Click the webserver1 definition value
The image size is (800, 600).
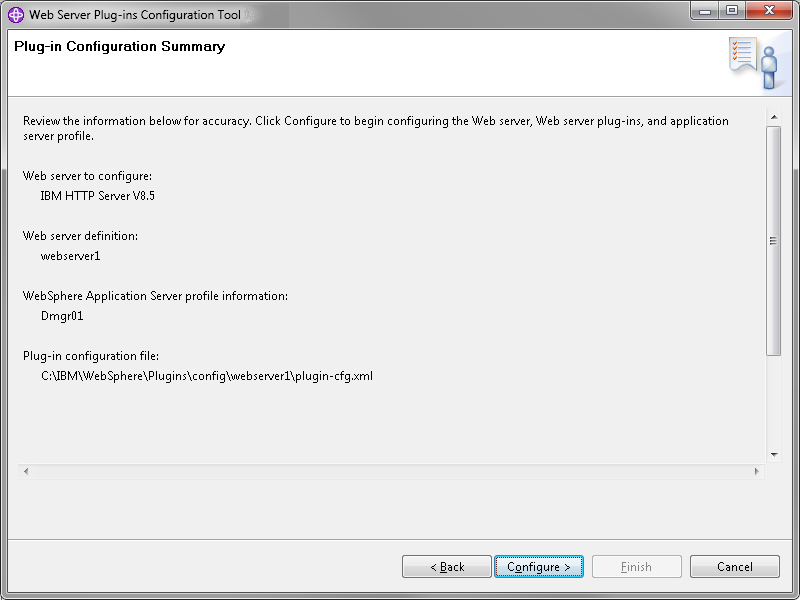pyautogui.click(x=70, y=256)
